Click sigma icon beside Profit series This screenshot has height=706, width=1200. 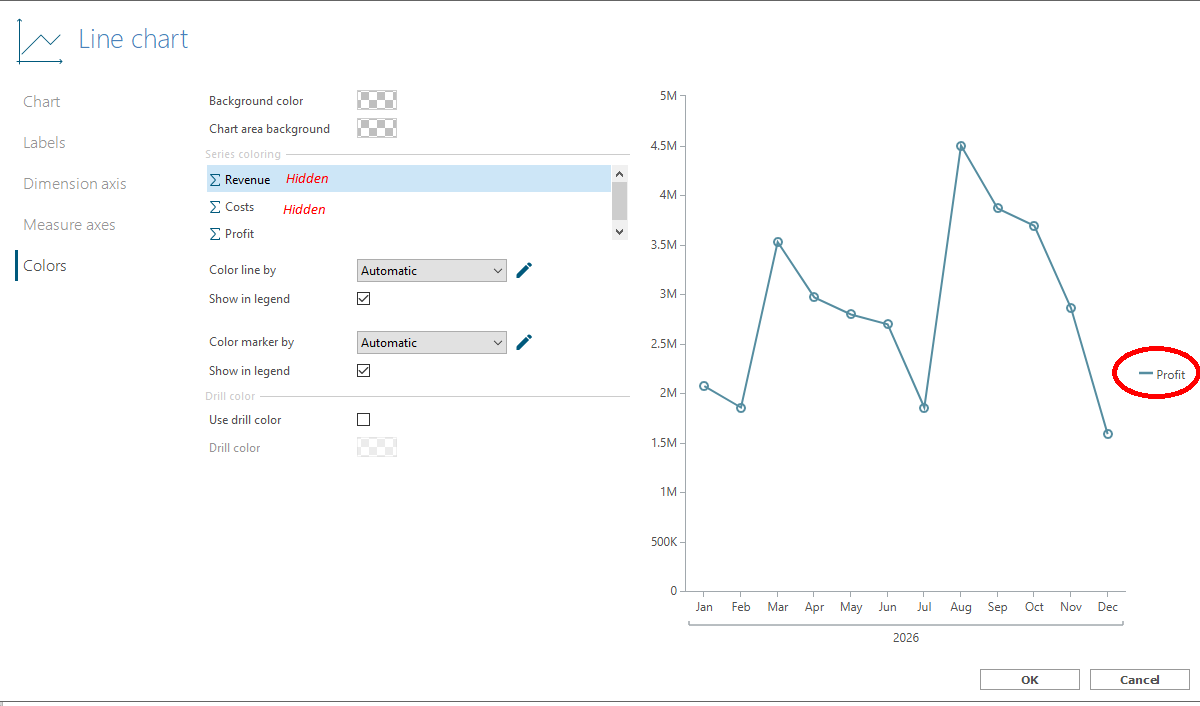[215, 234]
